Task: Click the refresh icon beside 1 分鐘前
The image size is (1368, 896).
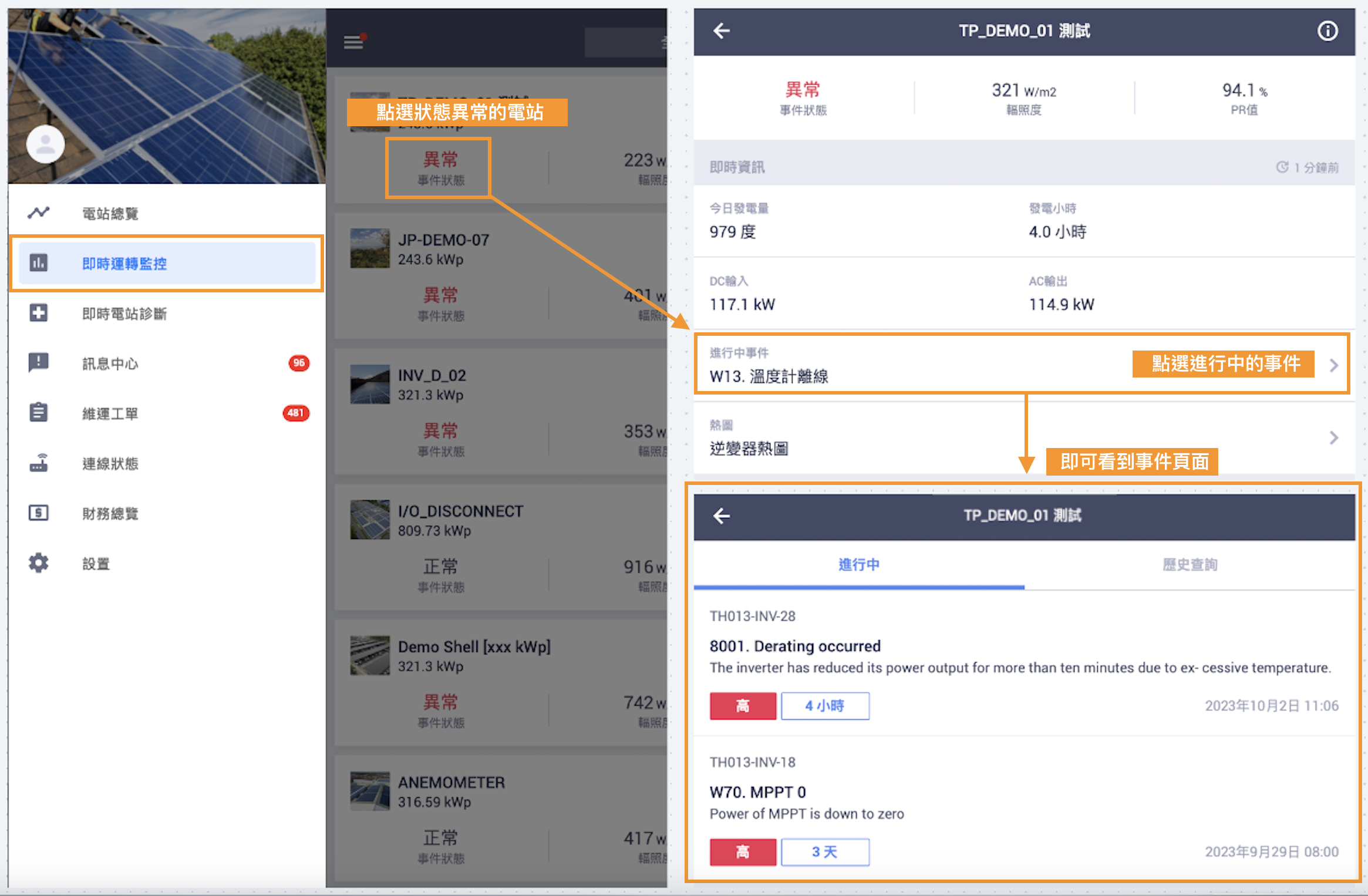Action: point(1282,167)
